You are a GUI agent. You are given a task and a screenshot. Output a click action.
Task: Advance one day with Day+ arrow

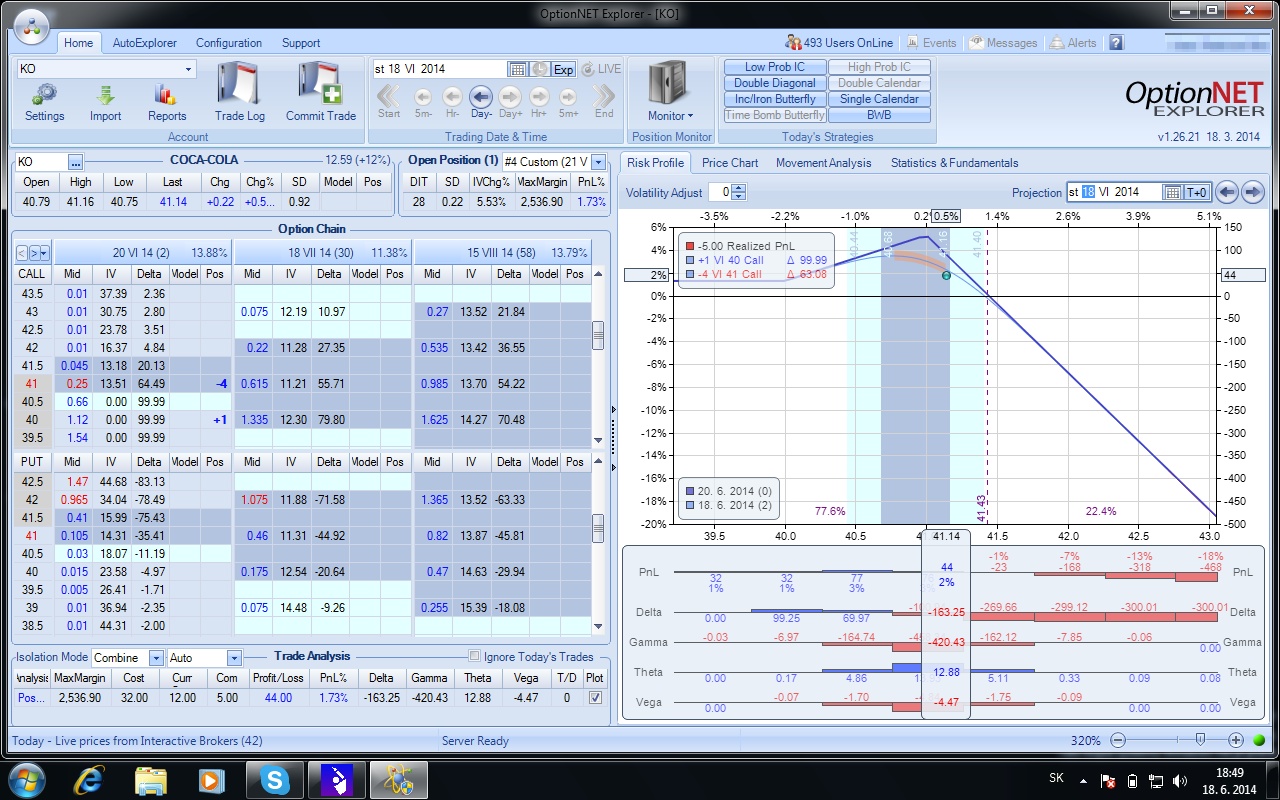[x=510, y=97]
